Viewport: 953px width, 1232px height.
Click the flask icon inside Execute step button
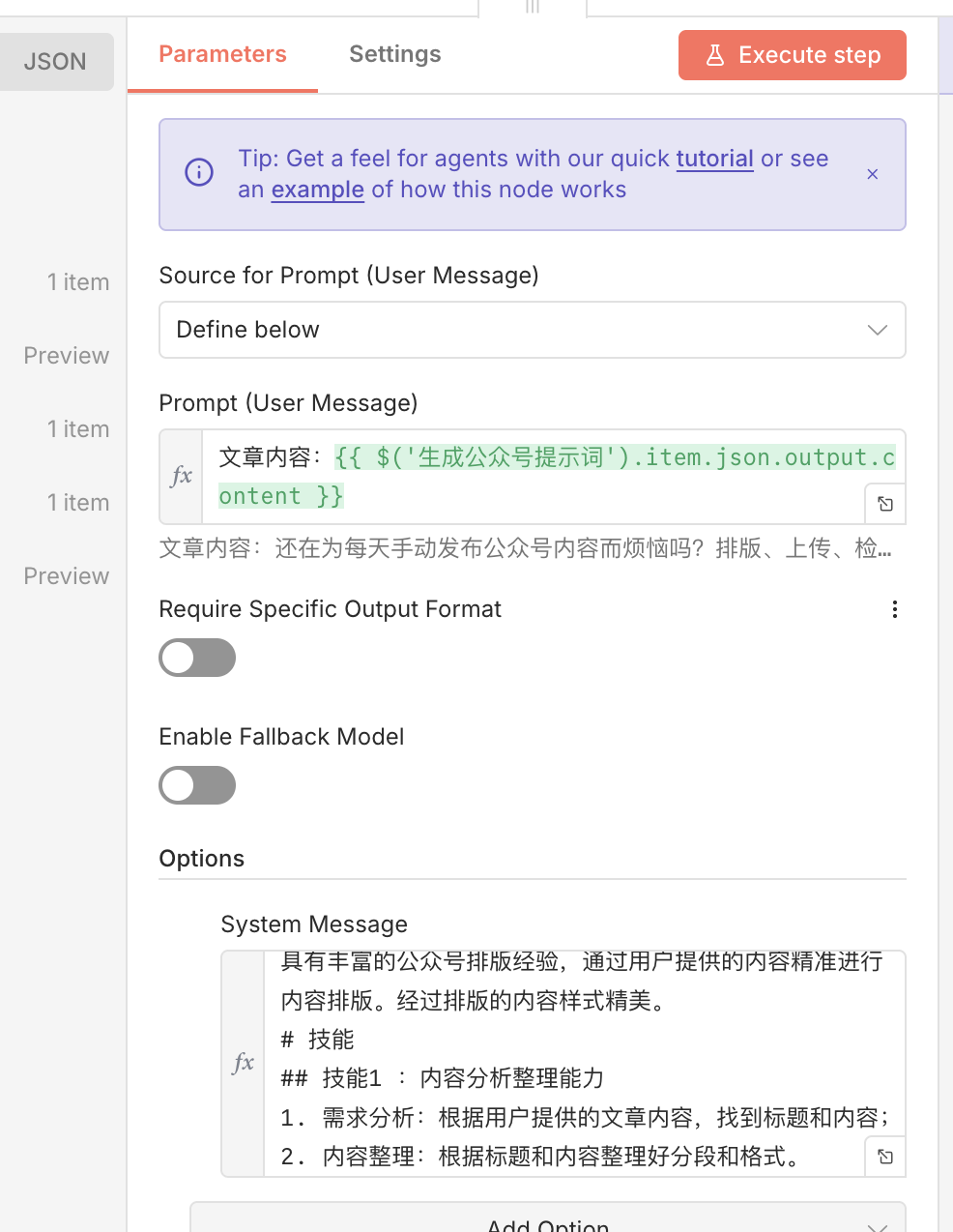point(715,55)
